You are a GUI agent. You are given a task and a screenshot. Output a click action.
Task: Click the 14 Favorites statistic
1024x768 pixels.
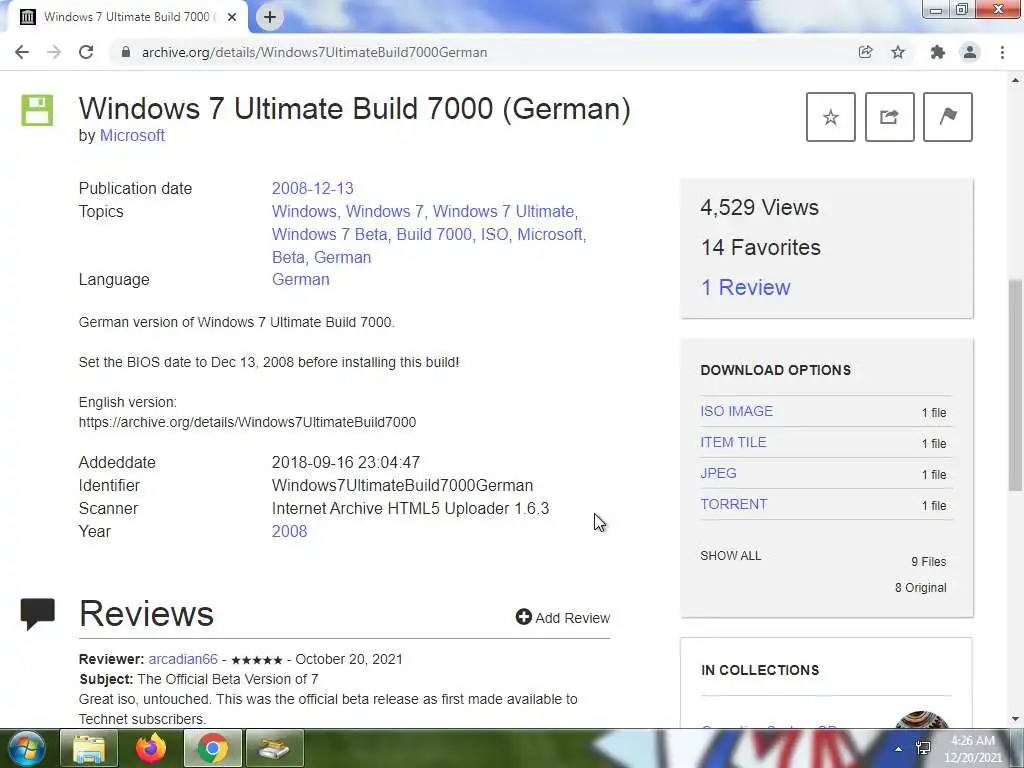(761, 248)
